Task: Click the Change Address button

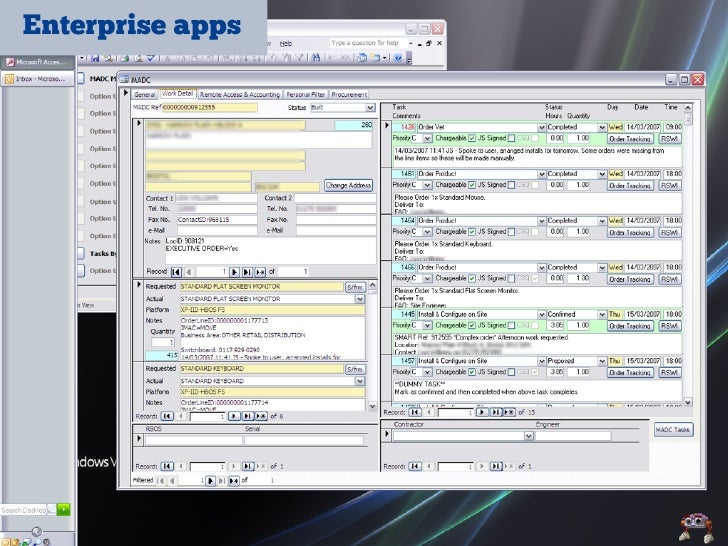Action: tap(348, 185)
